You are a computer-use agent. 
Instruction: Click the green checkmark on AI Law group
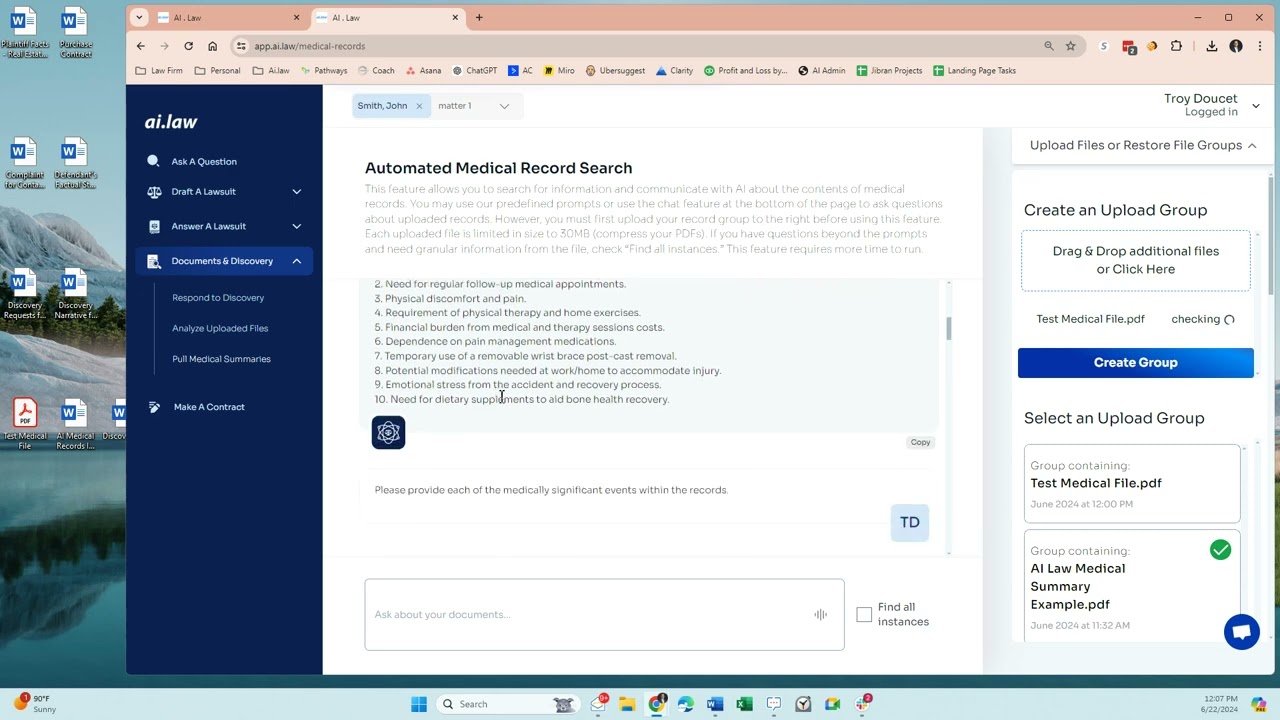click(1220, 550)
